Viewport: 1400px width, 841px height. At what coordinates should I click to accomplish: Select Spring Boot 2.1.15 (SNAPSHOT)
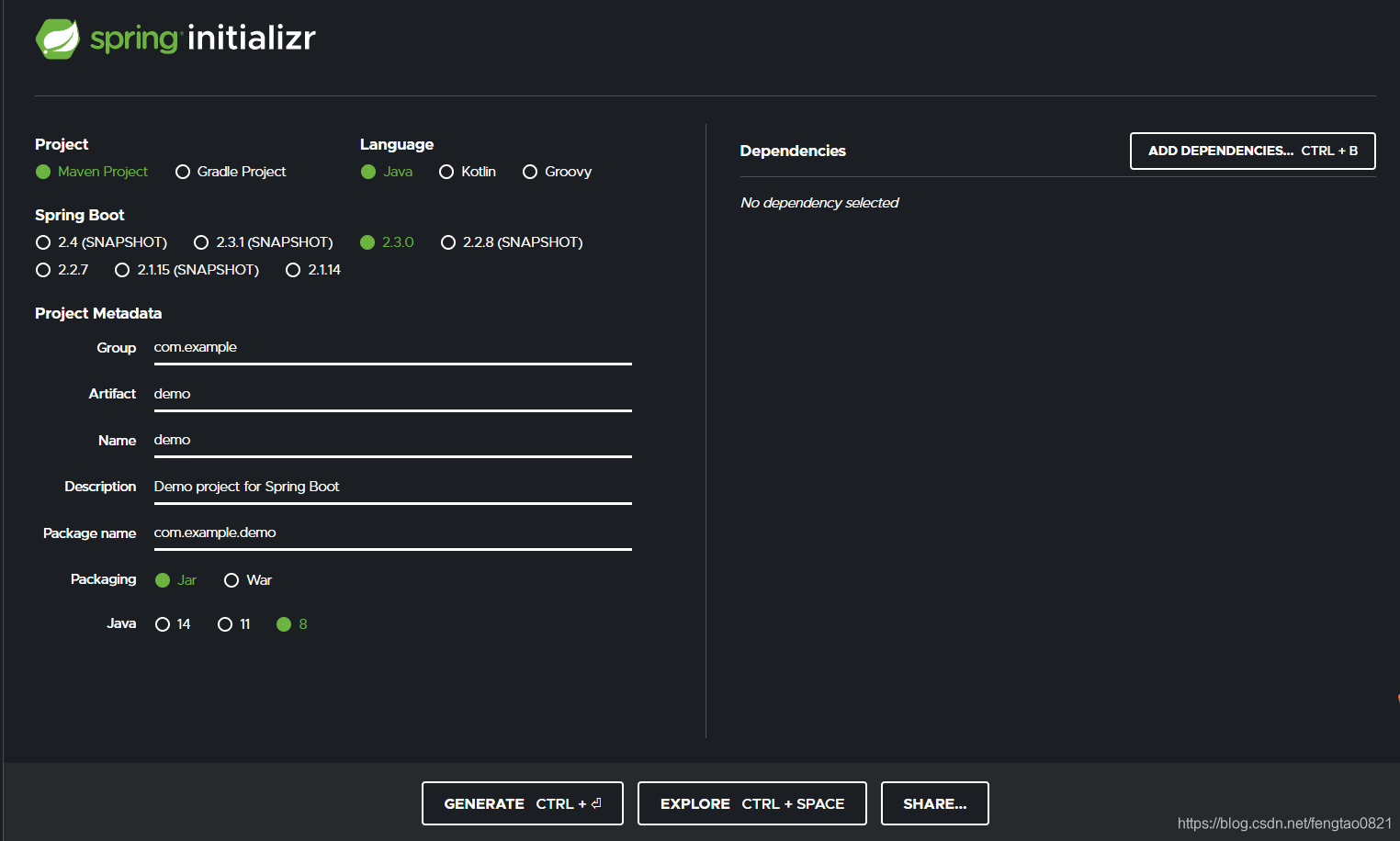[186, 270]
